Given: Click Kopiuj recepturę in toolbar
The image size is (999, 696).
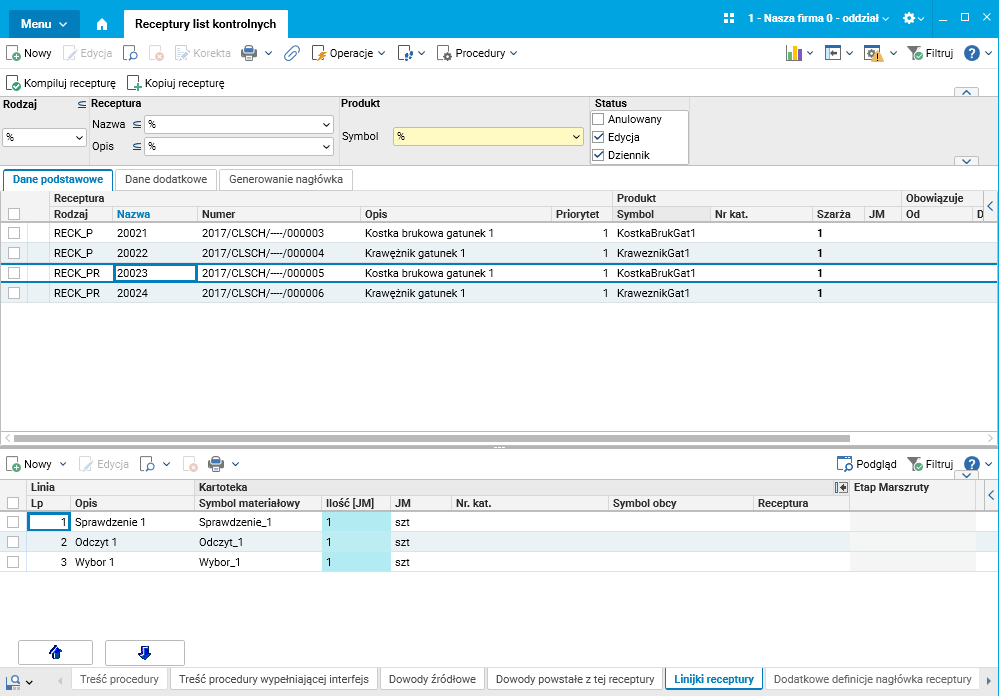Looking at the screenshot, I should 175,83.
